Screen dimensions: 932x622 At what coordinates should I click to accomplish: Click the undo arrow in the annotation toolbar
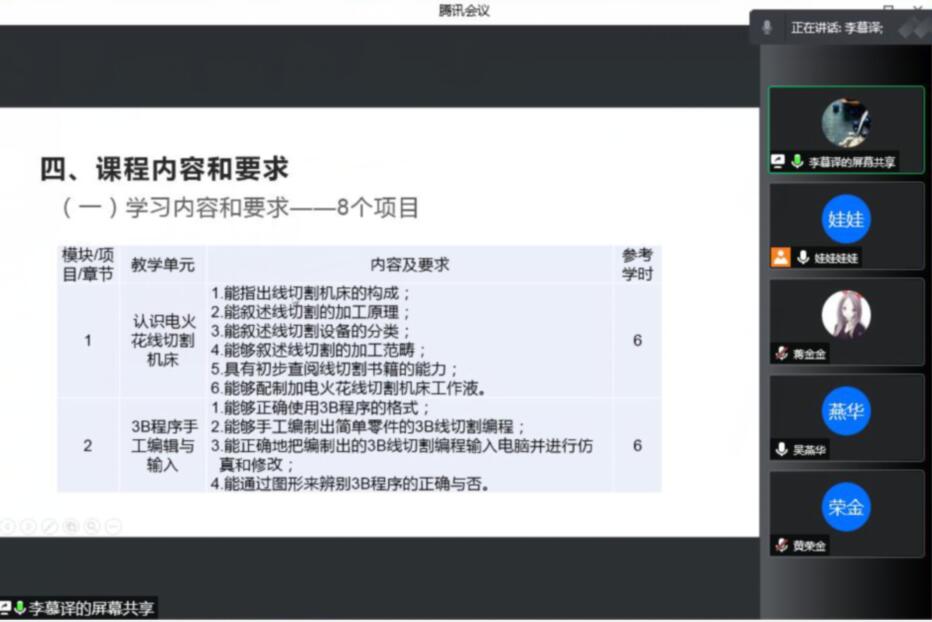tap(8, 525)
